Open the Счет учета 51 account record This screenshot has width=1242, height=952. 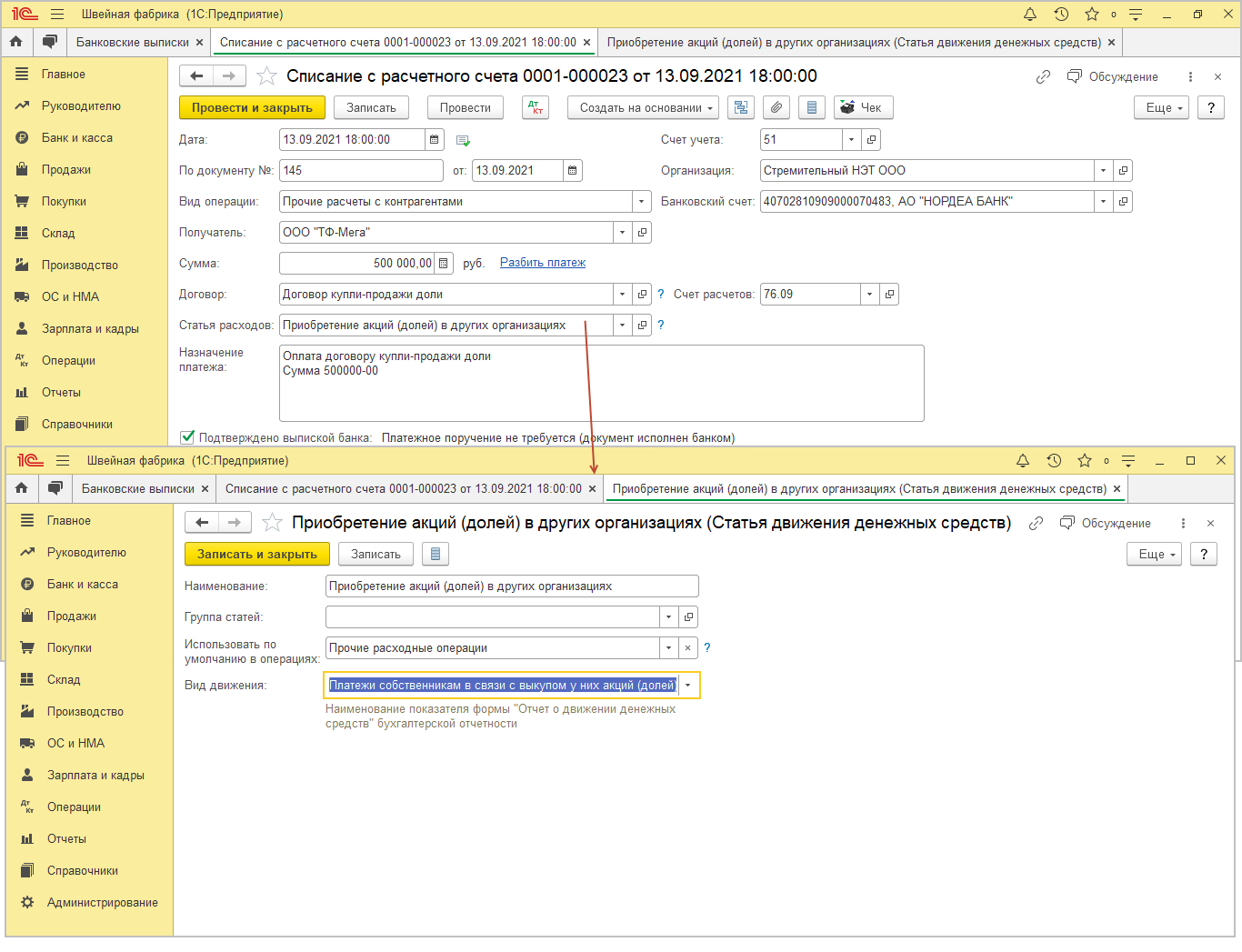(871, 140)
